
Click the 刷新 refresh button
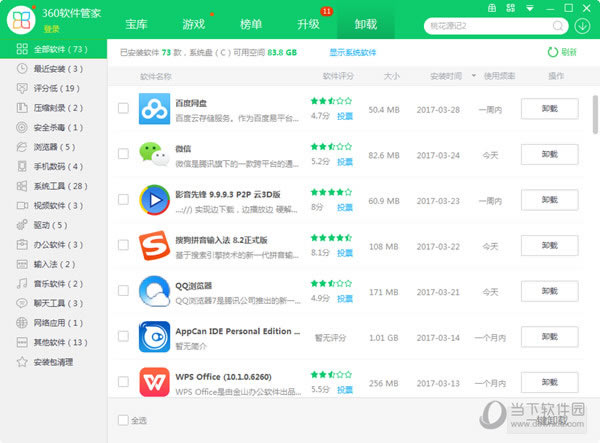click(x=562, y=52)
